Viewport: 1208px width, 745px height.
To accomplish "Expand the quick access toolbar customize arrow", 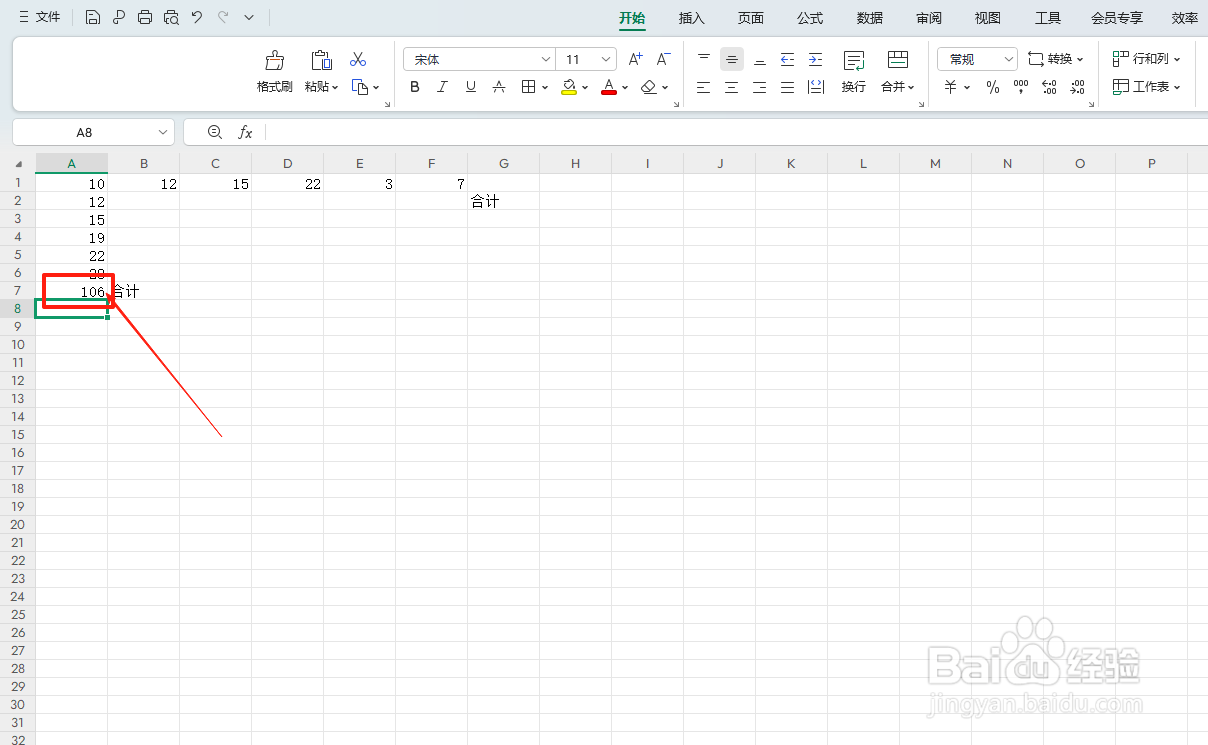I will pyautogui.click(x=249, y=17).
